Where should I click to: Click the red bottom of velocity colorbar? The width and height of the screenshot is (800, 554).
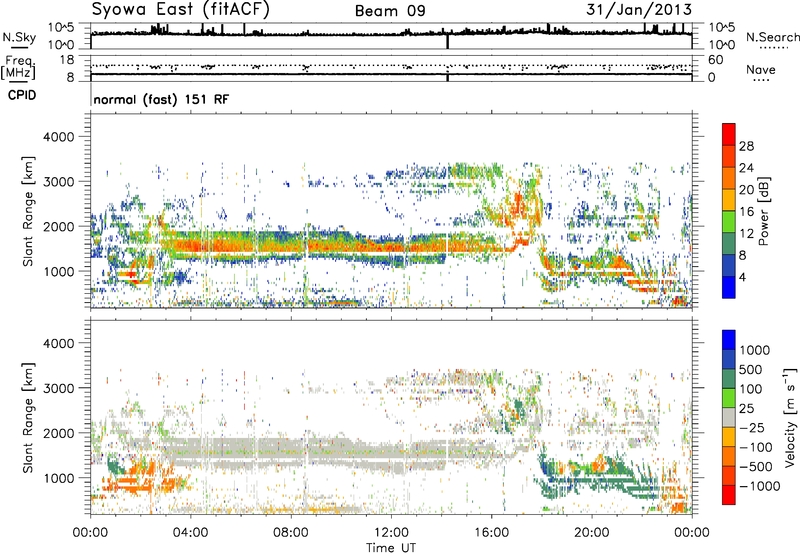pos(729,495)
